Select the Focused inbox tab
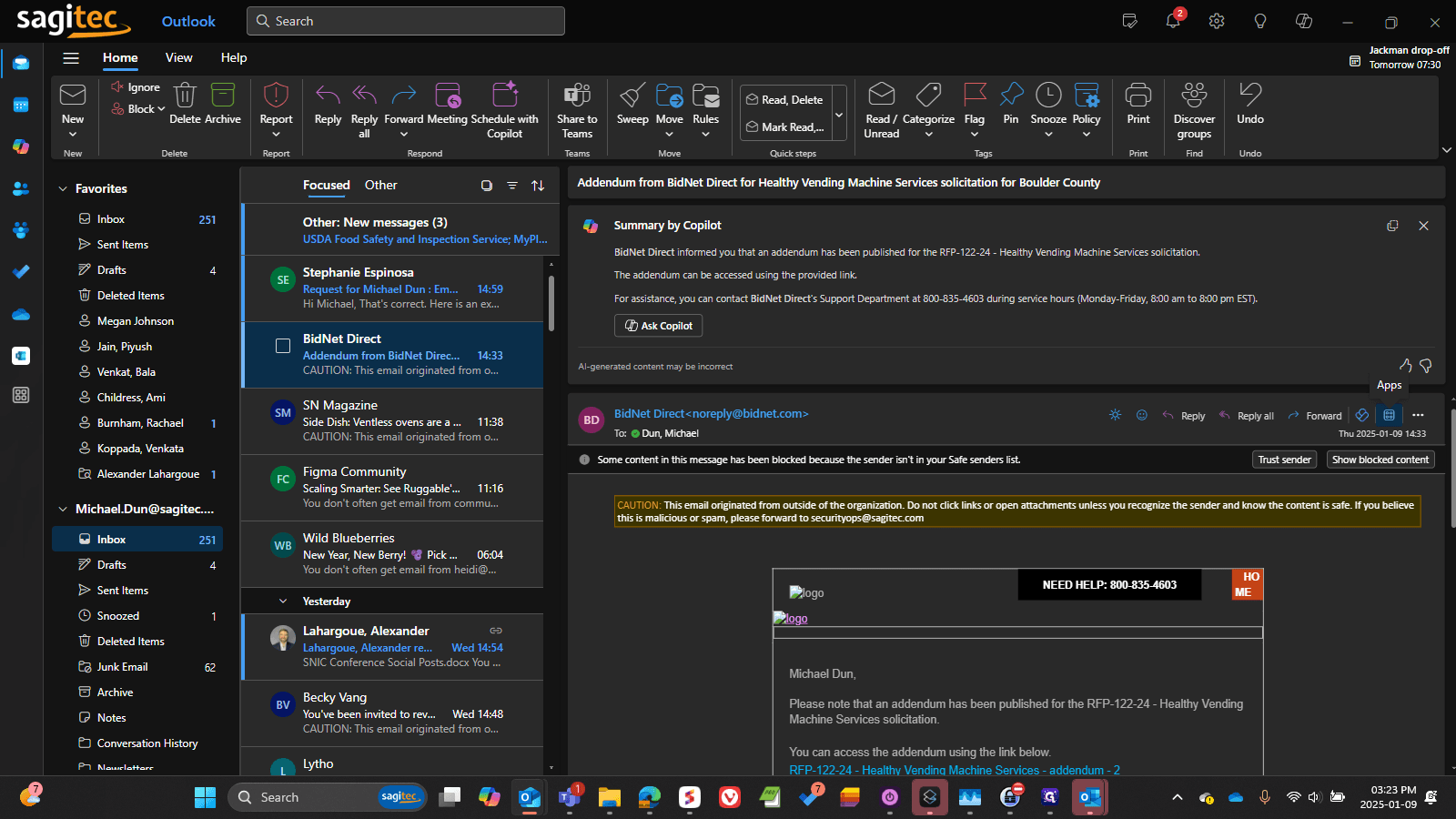1456x819 pixels. click(x=327, y=186)
